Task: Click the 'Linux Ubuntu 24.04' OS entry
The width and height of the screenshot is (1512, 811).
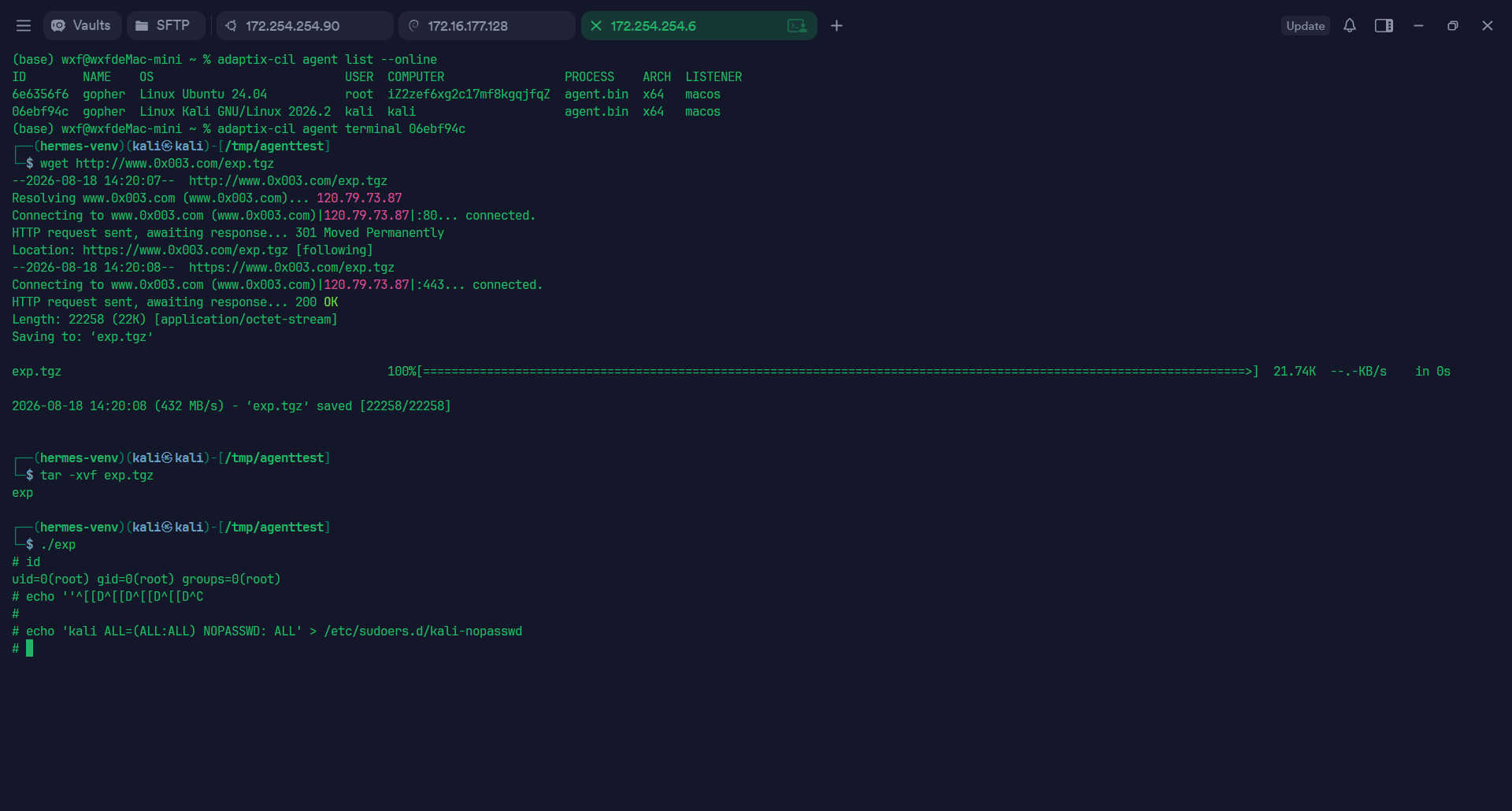Action: pos(203,94)
